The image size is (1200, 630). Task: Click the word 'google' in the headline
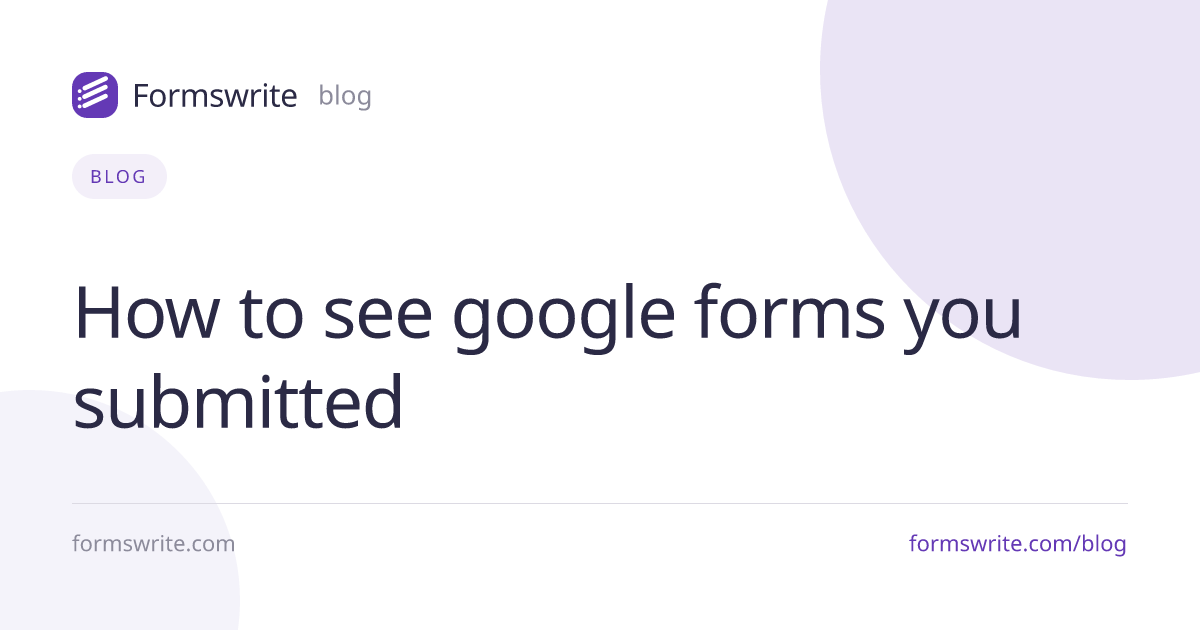(x=564, y=318)
